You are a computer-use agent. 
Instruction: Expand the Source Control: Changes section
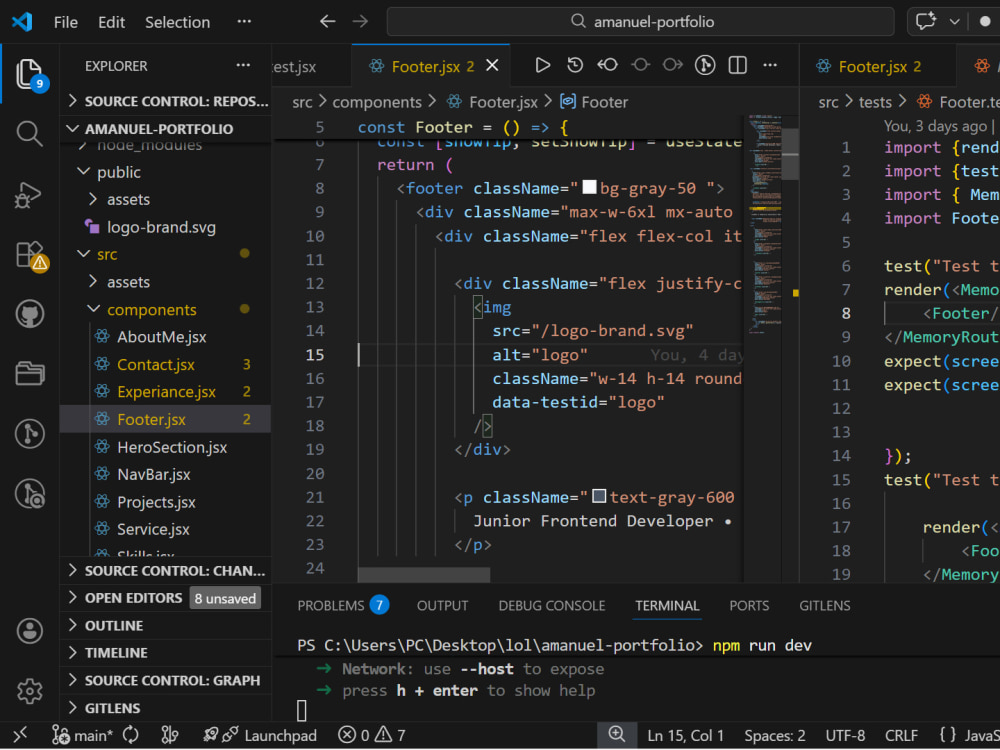point(166,571)
